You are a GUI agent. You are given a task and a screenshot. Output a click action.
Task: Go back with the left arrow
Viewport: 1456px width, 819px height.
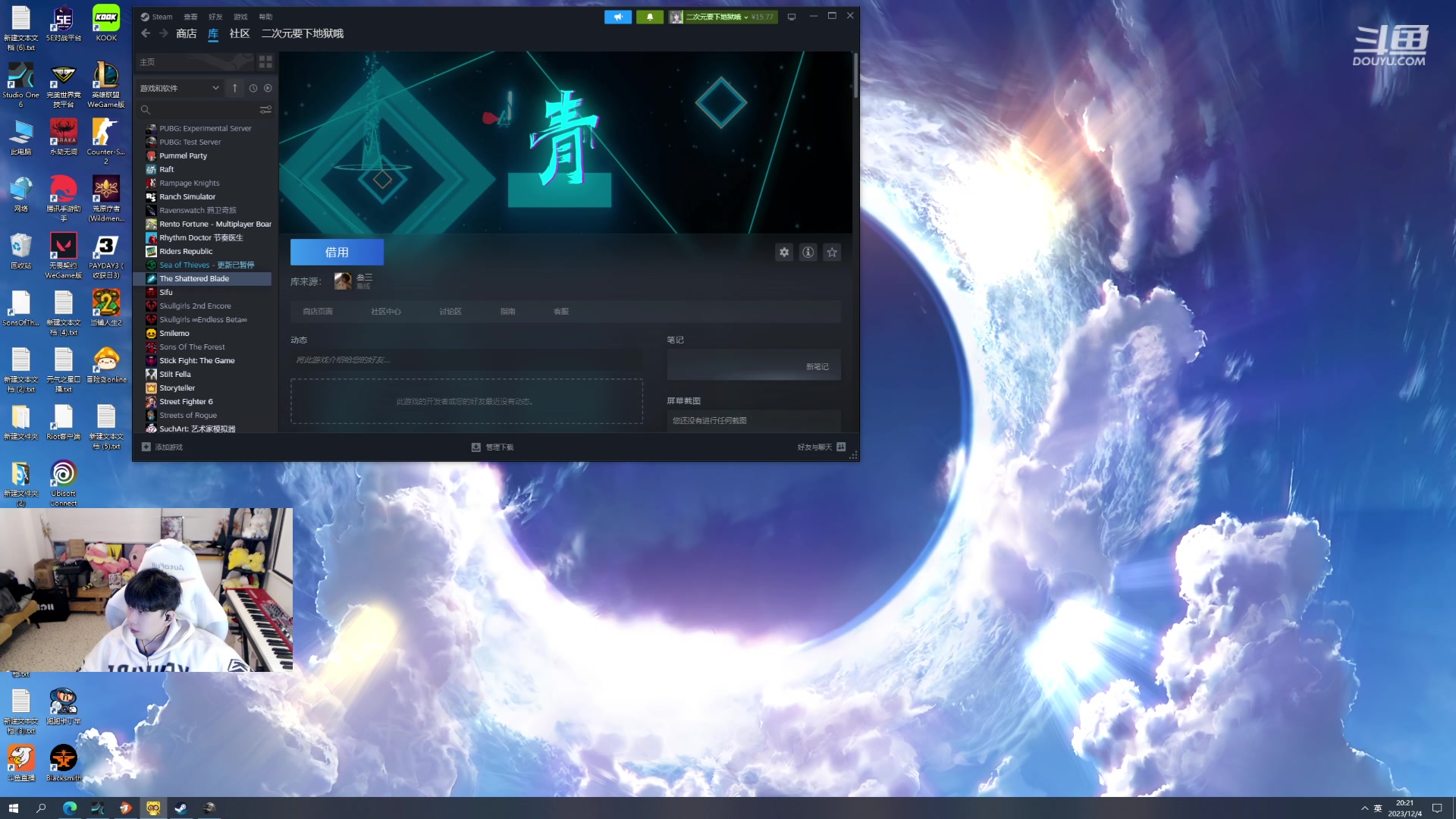(146, 33)
